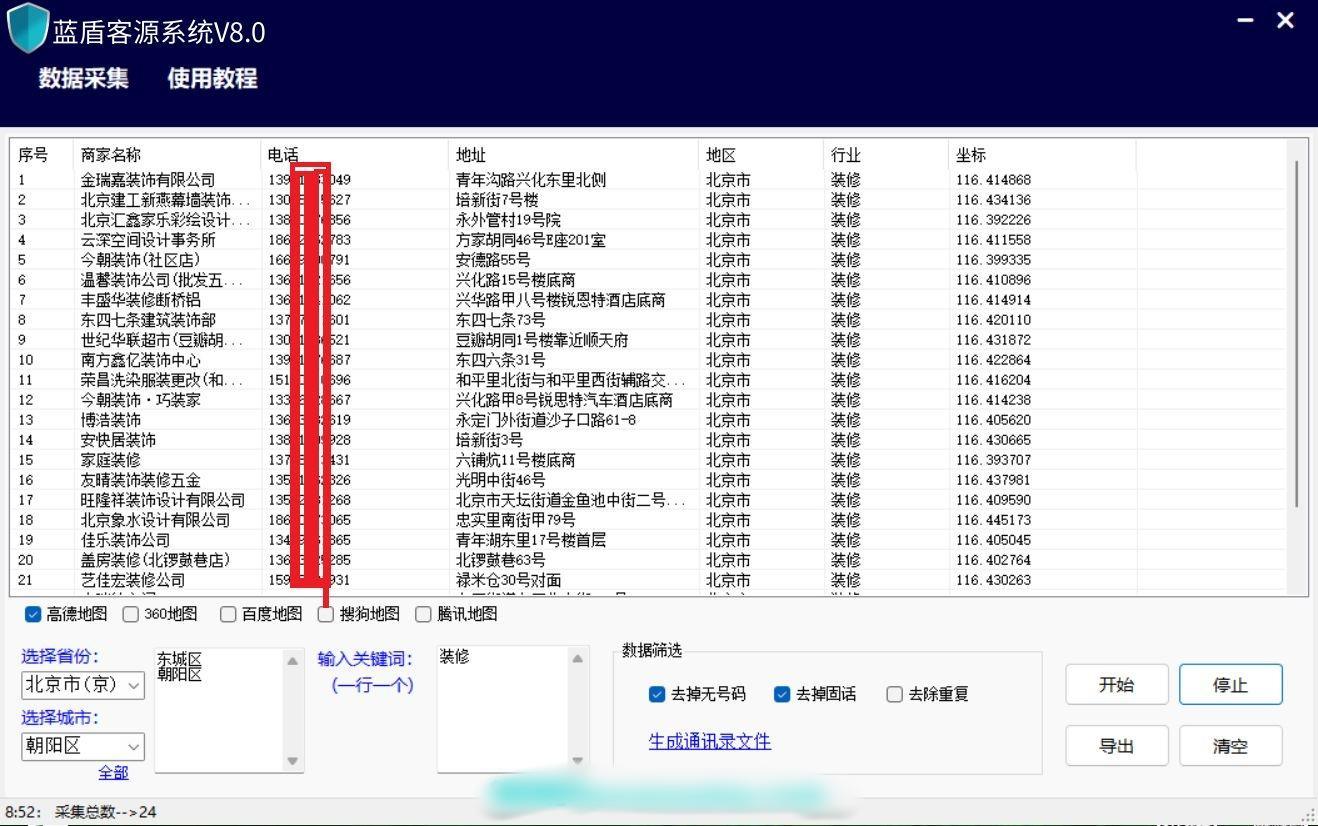The height and width of the screenshot is (826, 1318).
Task: Minimize the window using title bar icon
Action: [1245, 20]
